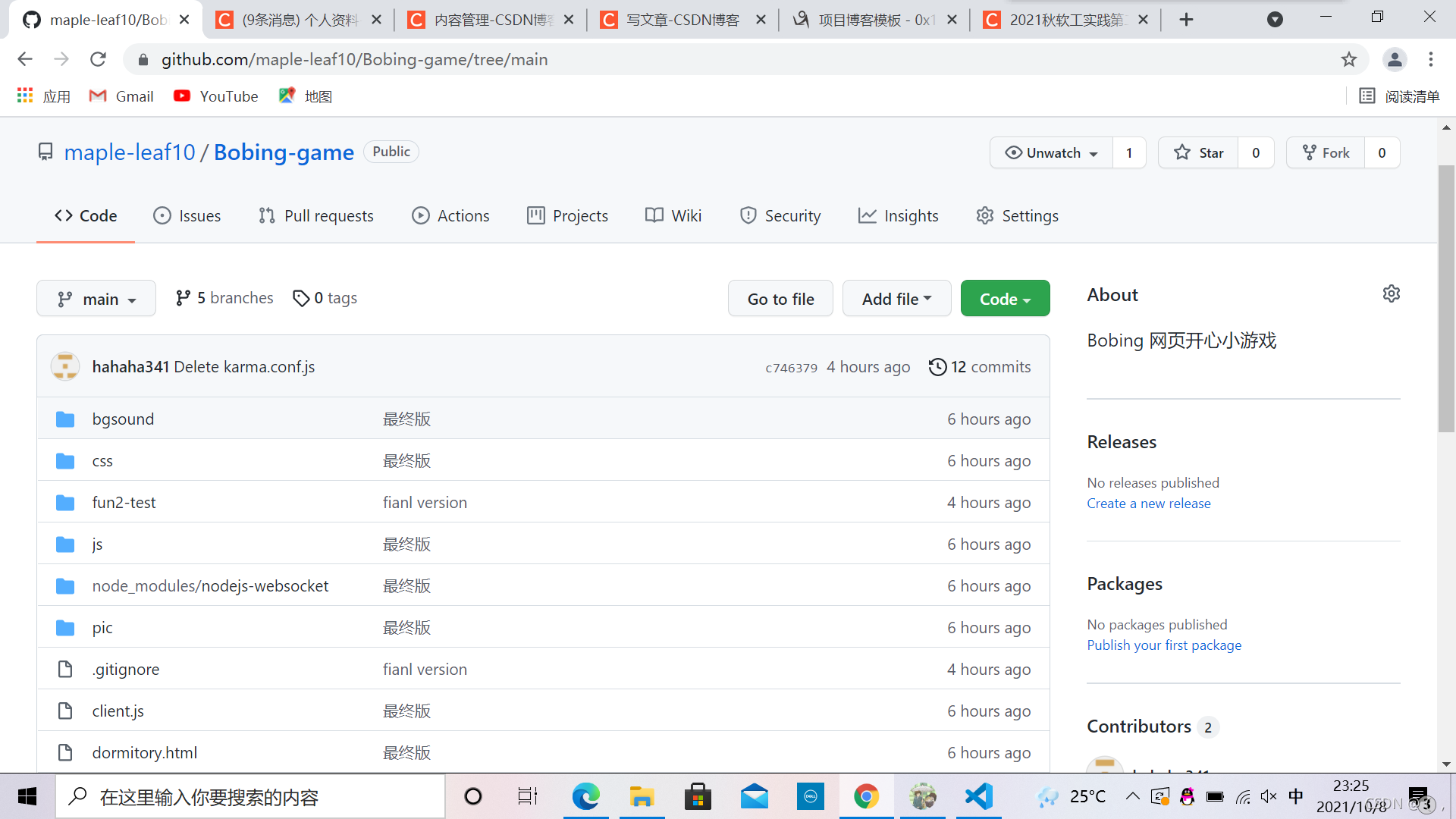
Task: Click Create a new release link
Action: coord(1149,502)
